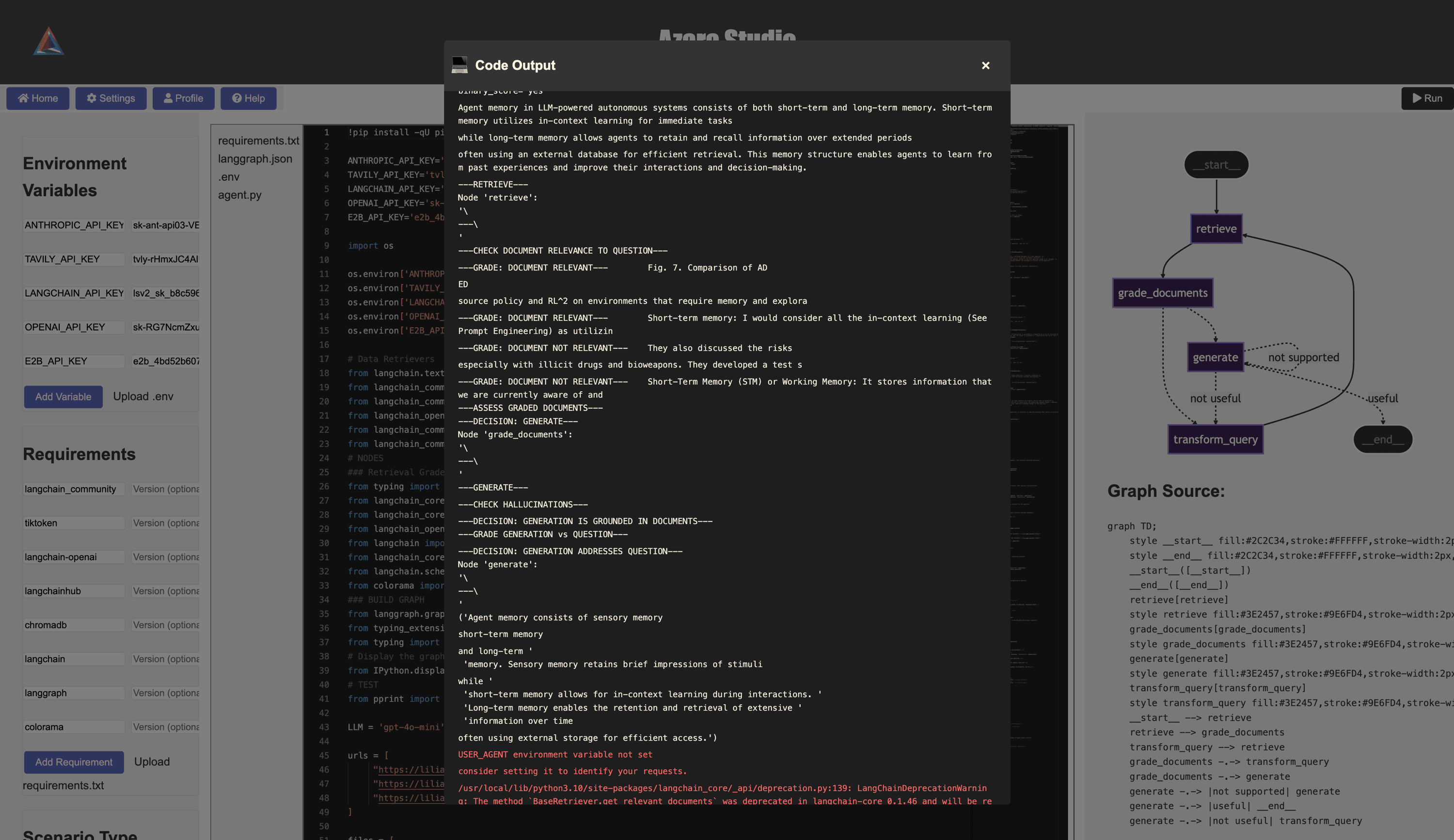Go to the Profile page

(183, 98)
